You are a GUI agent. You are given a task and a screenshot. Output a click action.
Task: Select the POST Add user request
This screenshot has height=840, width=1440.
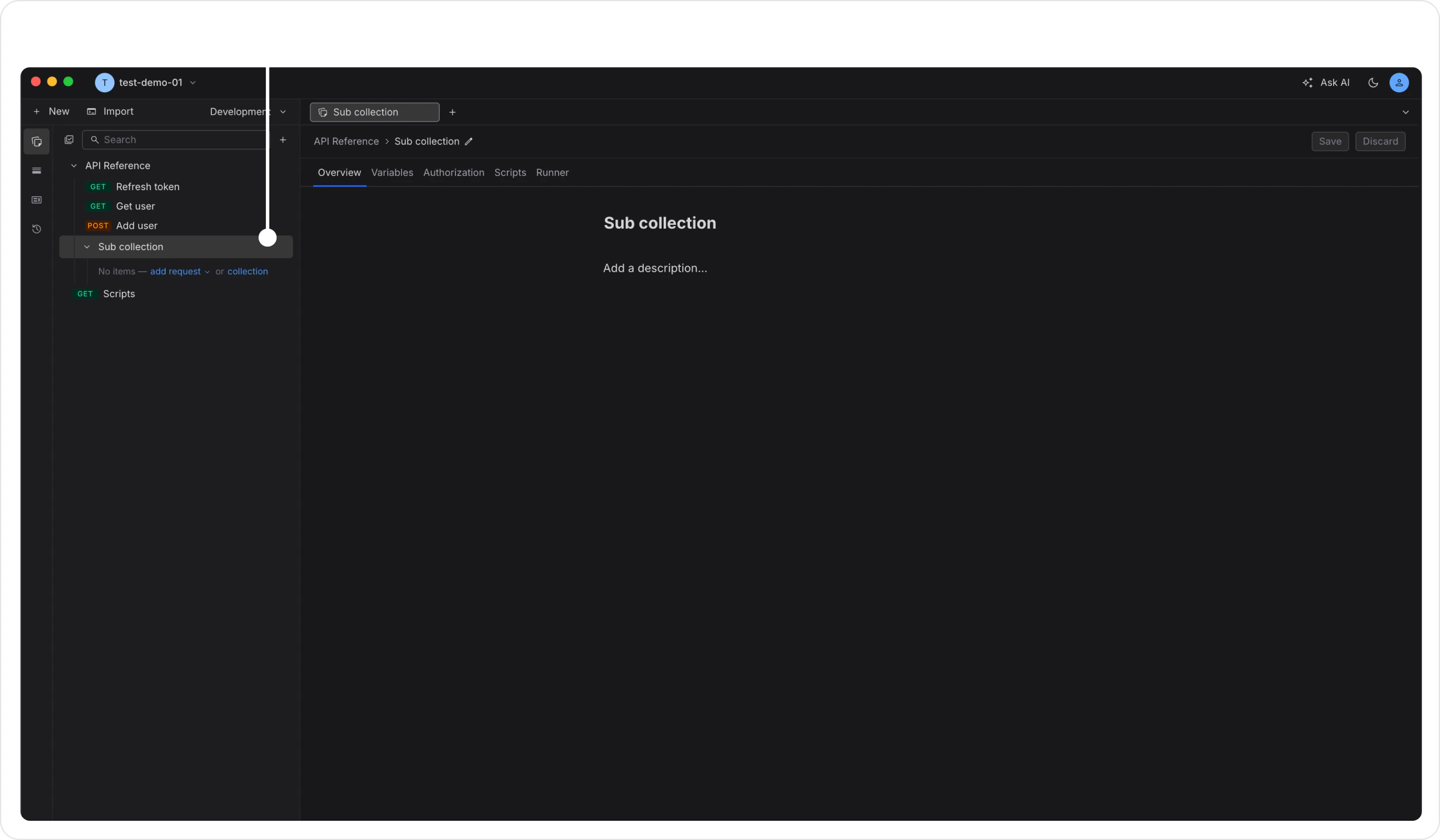point(136,226)
